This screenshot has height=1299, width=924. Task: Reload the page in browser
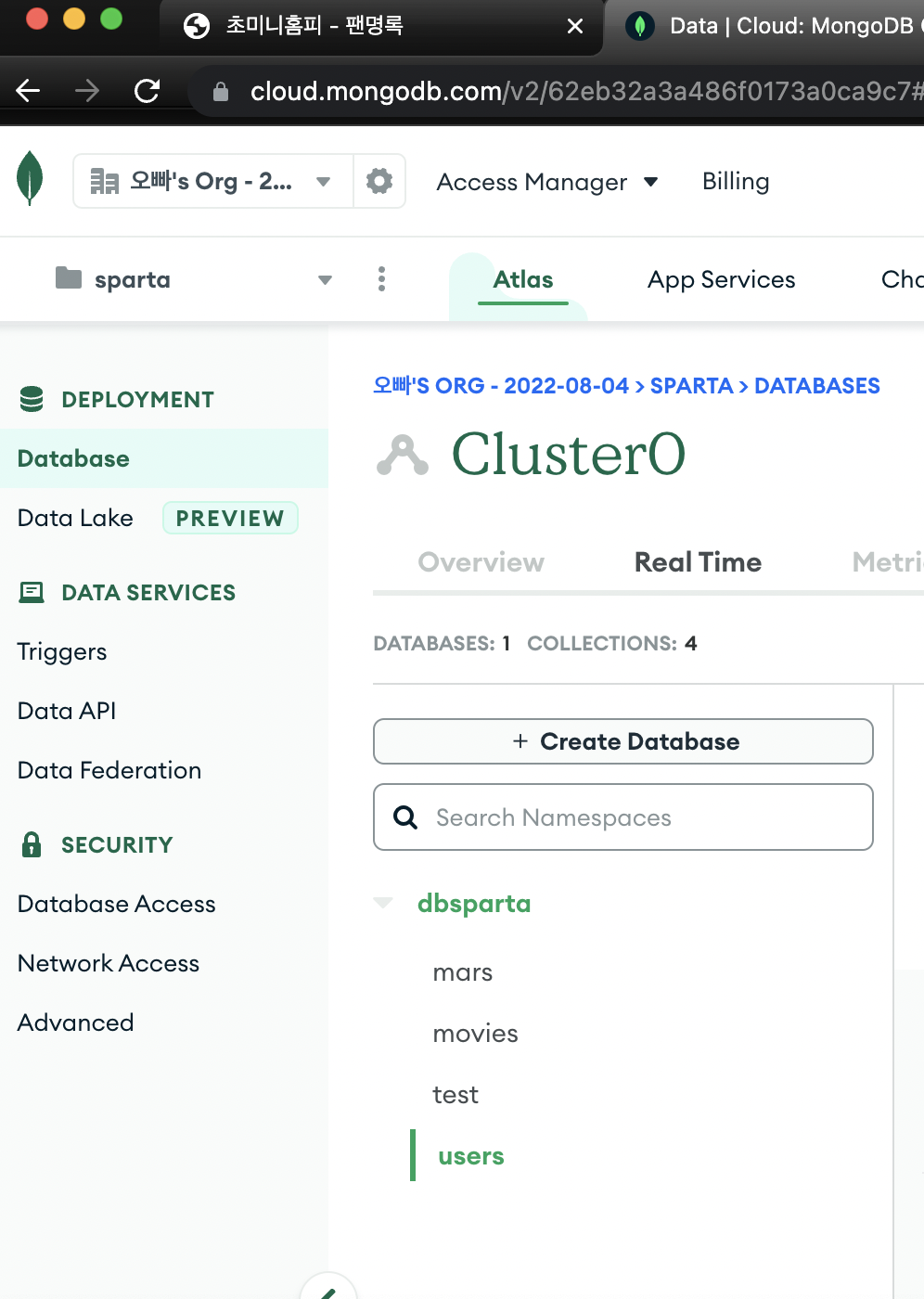click(147, 90)
